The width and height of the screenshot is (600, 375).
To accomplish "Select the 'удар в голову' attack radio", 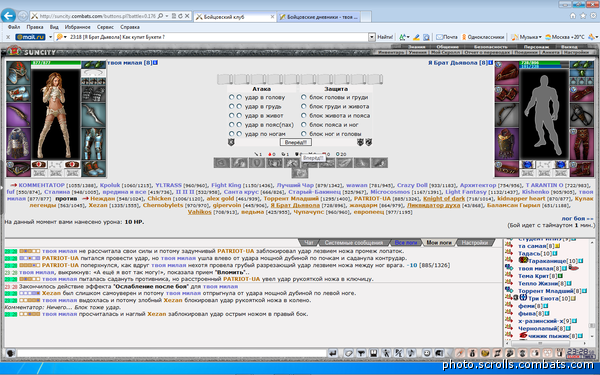I will tap(231, 97).
